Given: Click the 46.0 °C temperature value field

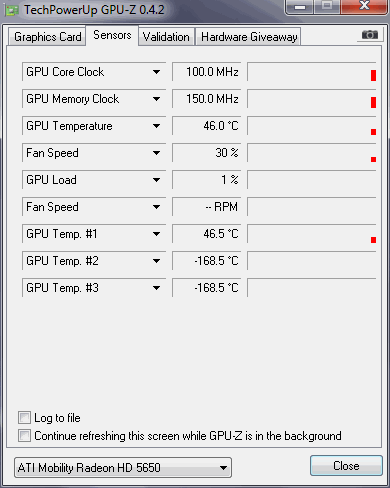Looking at the screenshot, I should (207, 126).
